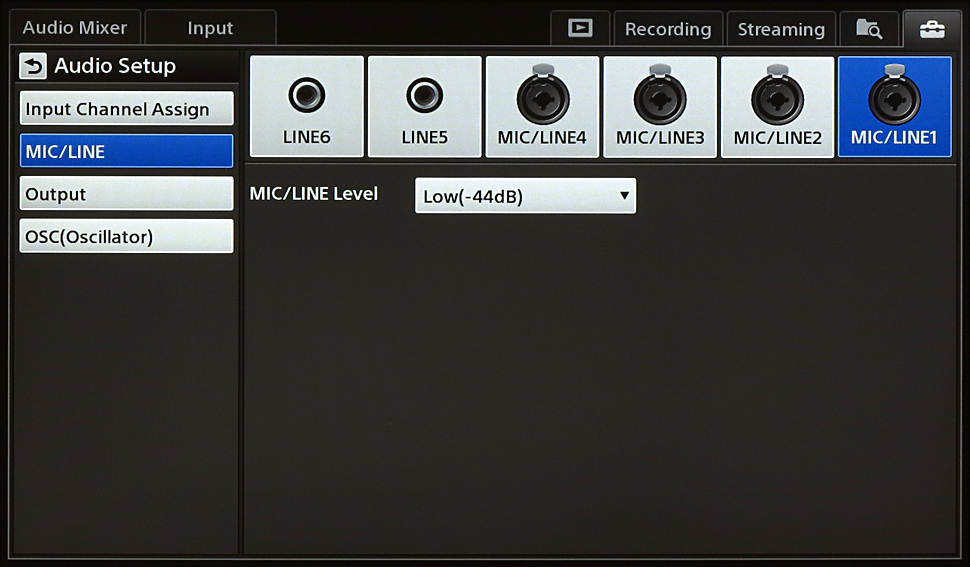The image size is (970, 567).
Task: Choose the MIC/LINE3 XLR combo input
Action: coord(660,107)
